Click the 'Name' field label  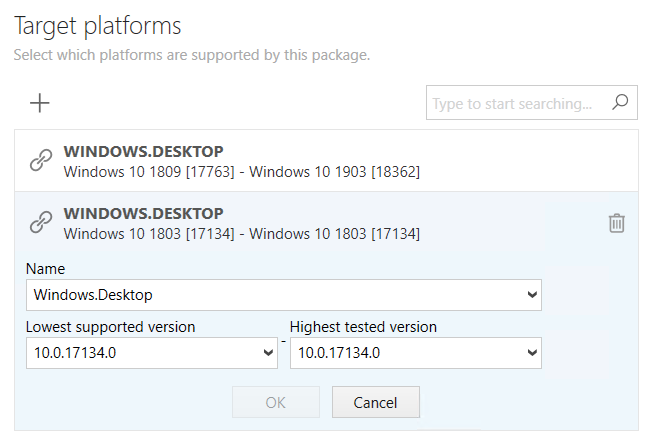pyautogui.click(x=45, y=269)
